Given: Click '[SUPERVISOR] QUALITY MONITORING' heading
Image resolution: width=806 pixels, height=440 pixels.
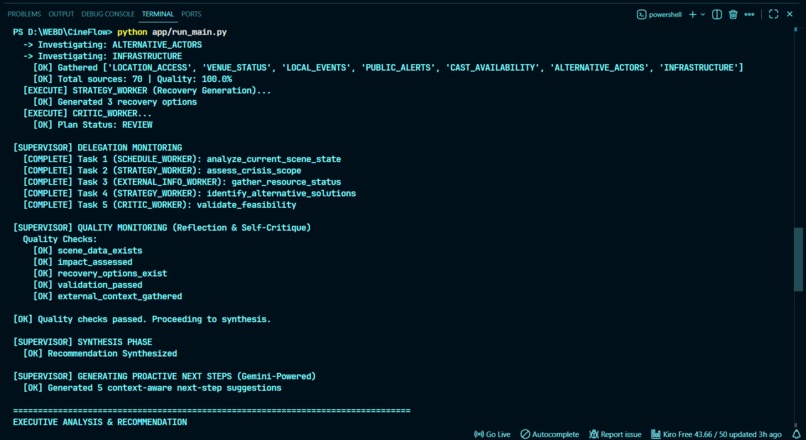Looking at the screenshot, I should tap(162, 227).
